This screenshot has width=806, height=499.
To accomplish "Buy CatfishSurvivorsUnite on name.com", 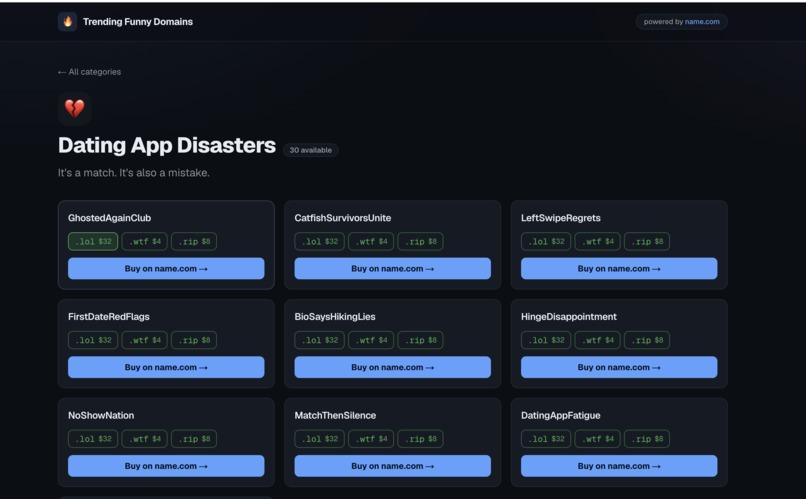I will point(393,269).
